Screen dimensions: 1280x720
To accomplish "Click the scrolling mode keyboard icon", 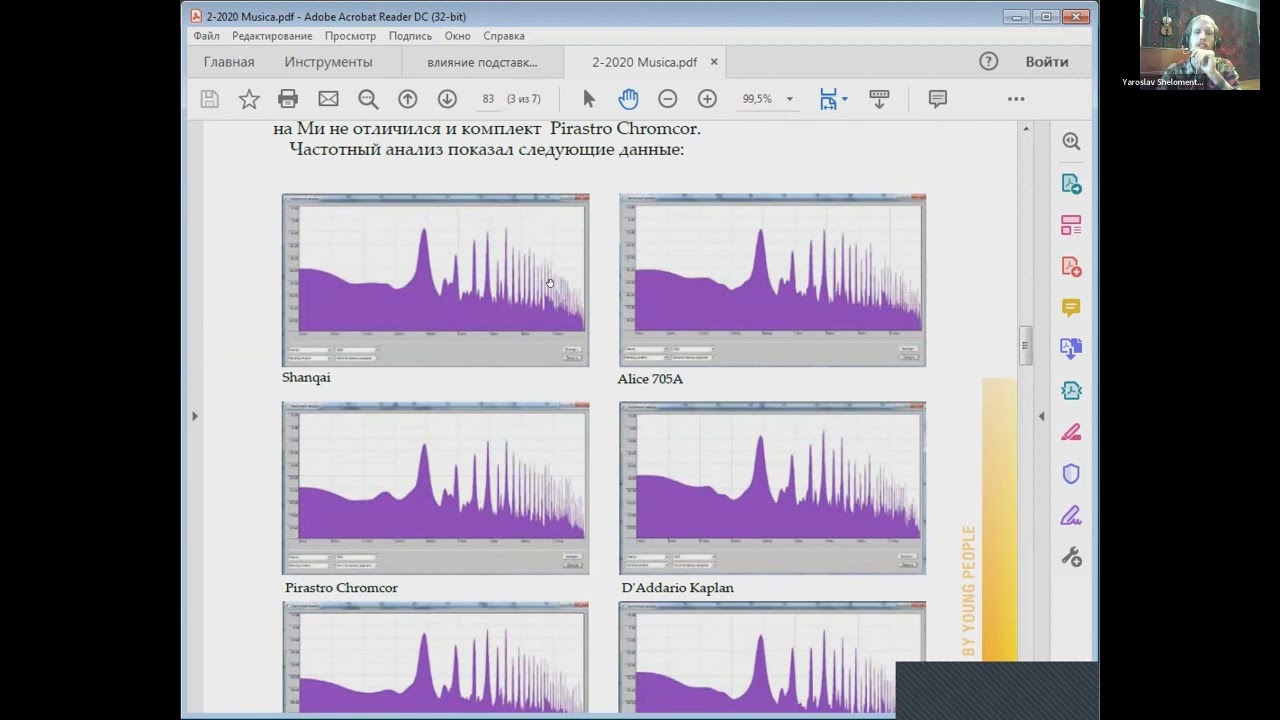I will [879, 99].
